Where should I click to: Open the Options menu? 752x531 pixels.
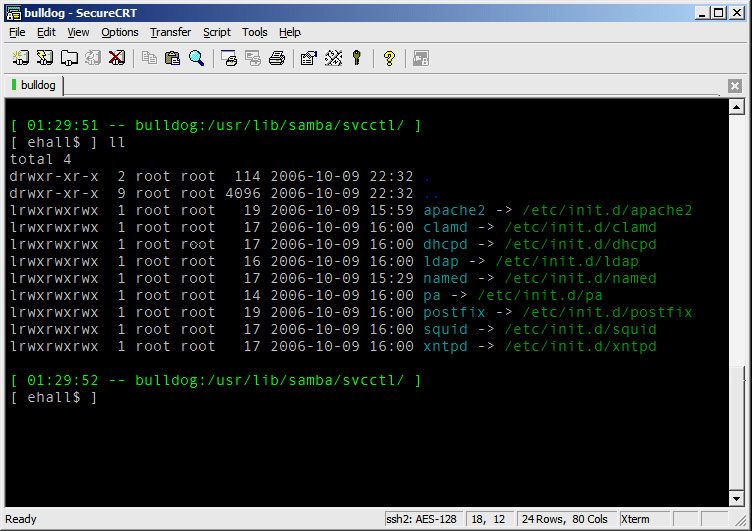pos(120,32)
